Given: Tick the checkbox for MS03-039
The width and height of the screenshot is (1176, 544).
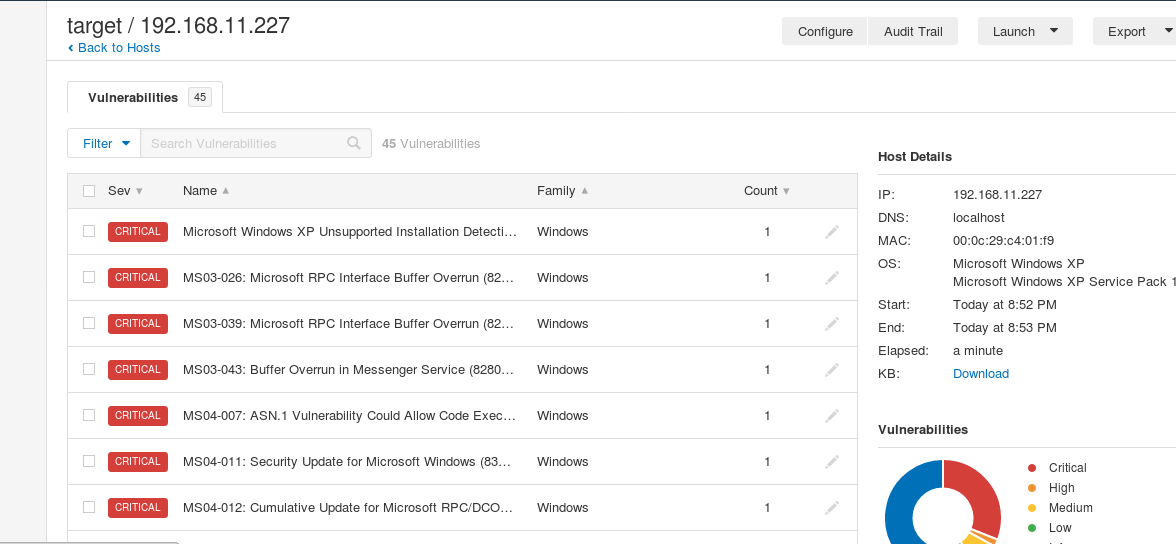Looking at the screenshot, I should pyautogui.click(x=88, y=323).
